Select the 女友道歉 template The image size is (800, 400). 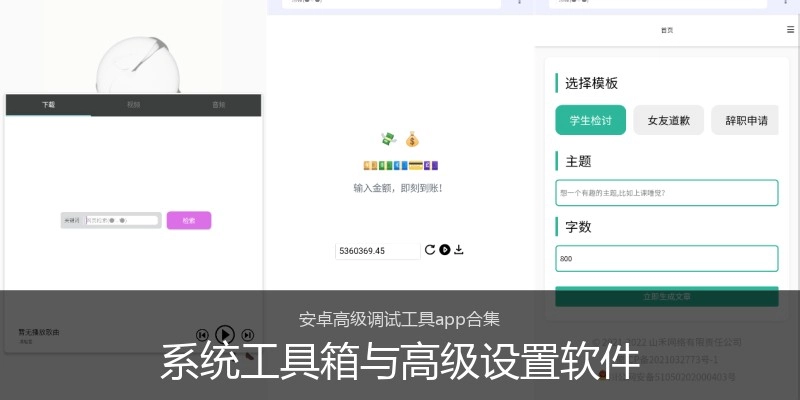(668, 120)
